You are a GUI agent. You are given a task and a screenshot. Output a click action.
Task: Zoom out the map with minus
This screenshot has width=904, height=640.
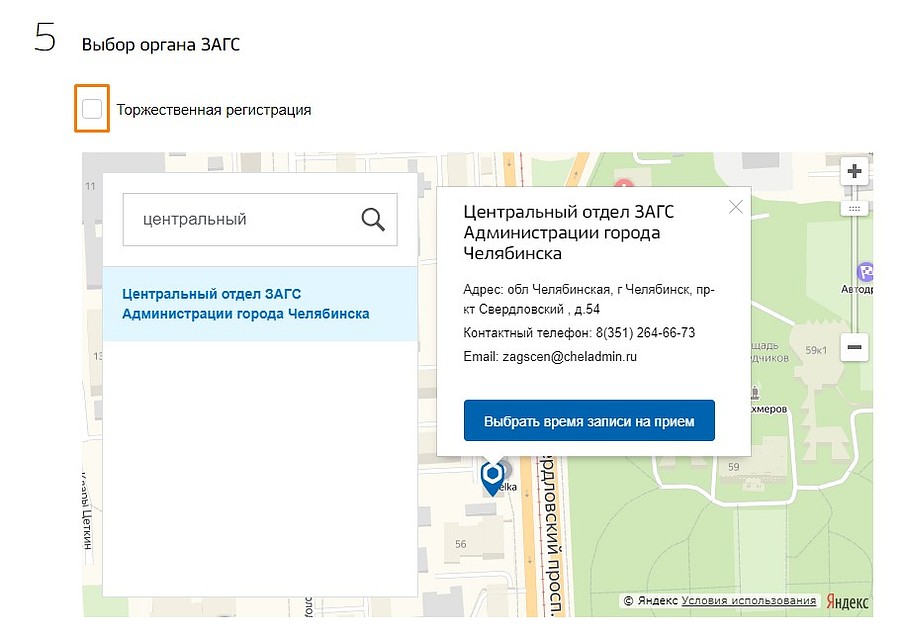[x=854, y=347]
